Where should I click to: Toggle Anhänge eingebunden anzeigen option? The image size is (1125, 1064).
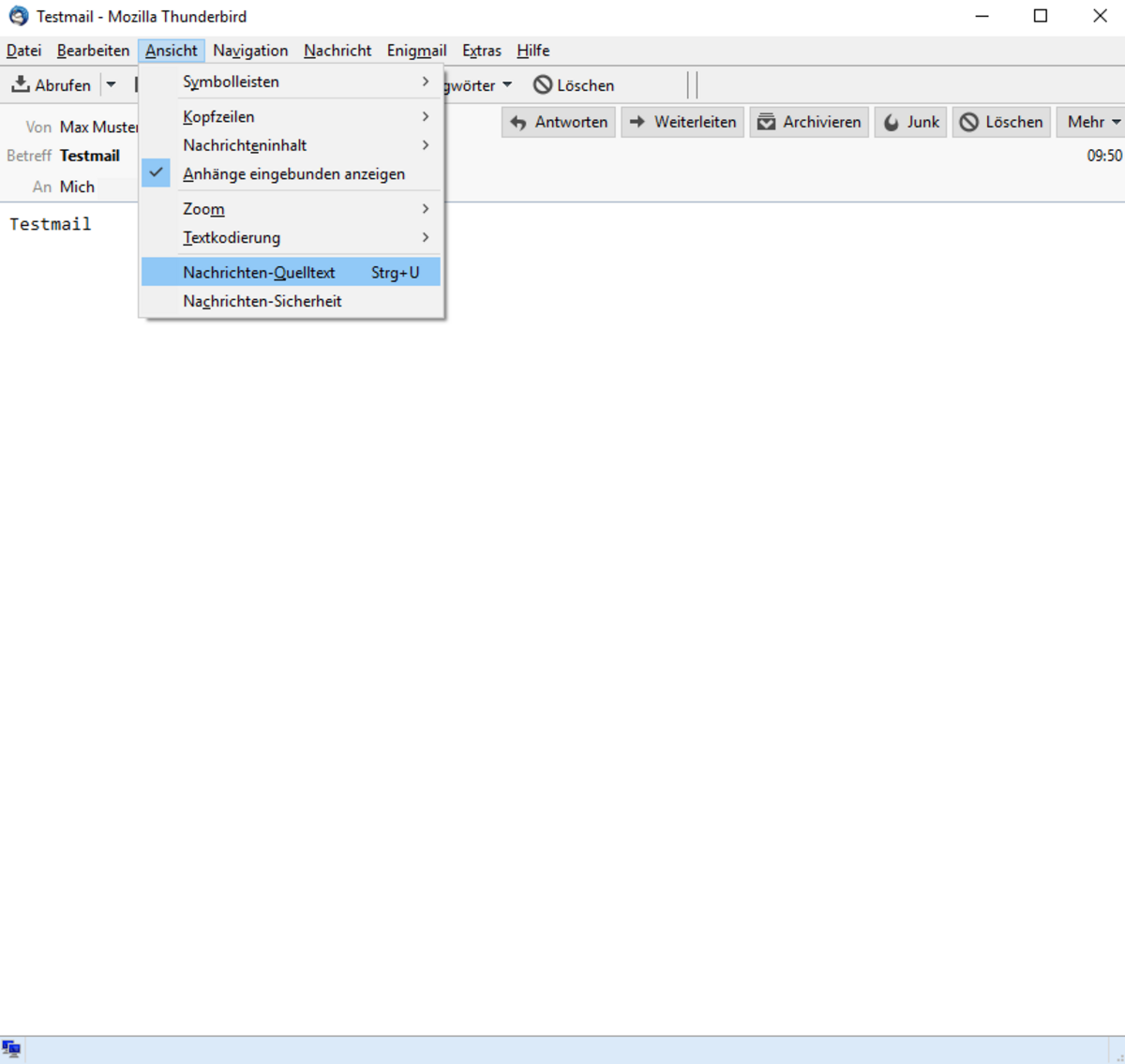[x=292, y=174]
